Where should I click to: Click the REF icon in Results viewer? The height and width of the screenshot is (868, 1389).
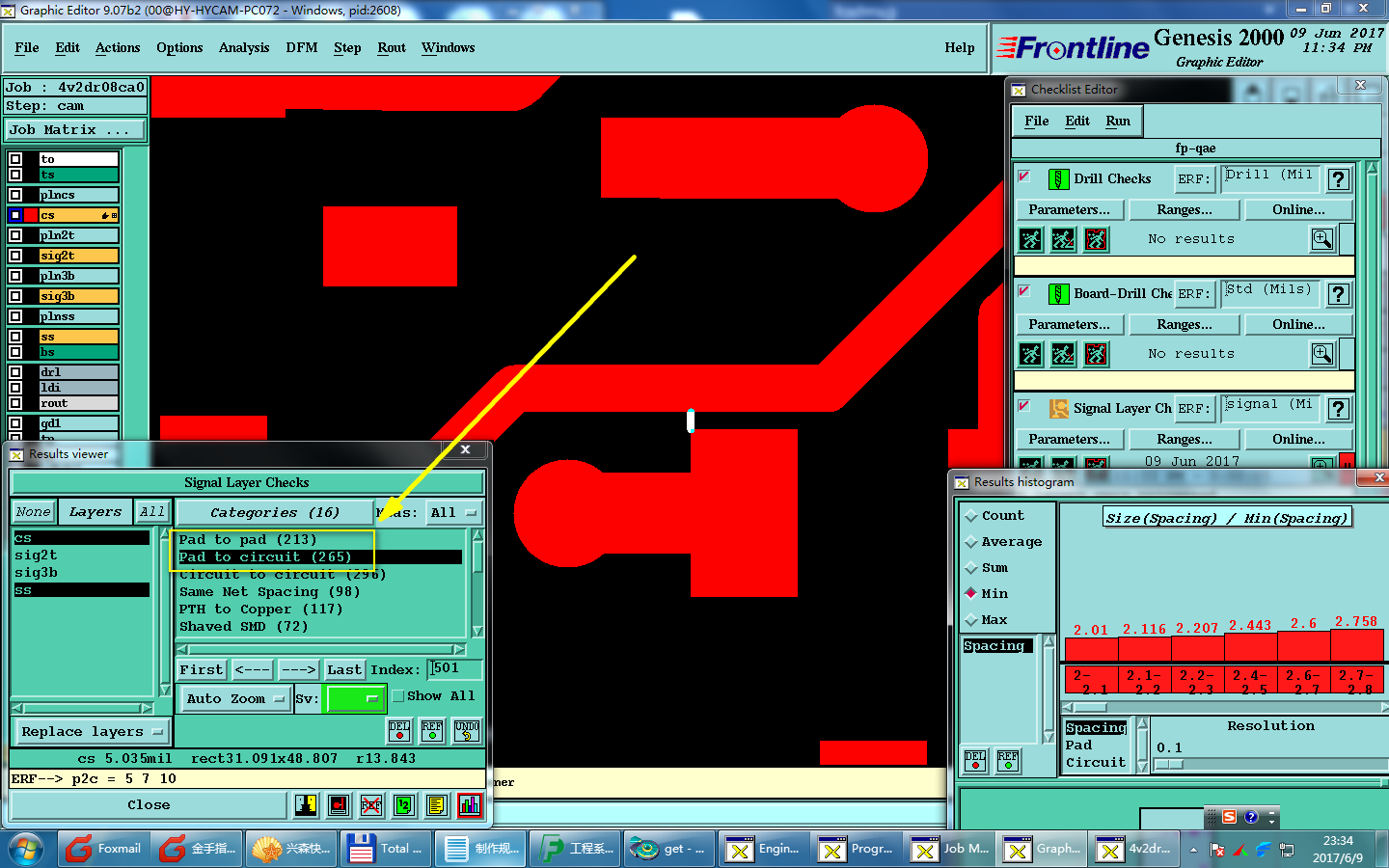[x=432, y=731]
